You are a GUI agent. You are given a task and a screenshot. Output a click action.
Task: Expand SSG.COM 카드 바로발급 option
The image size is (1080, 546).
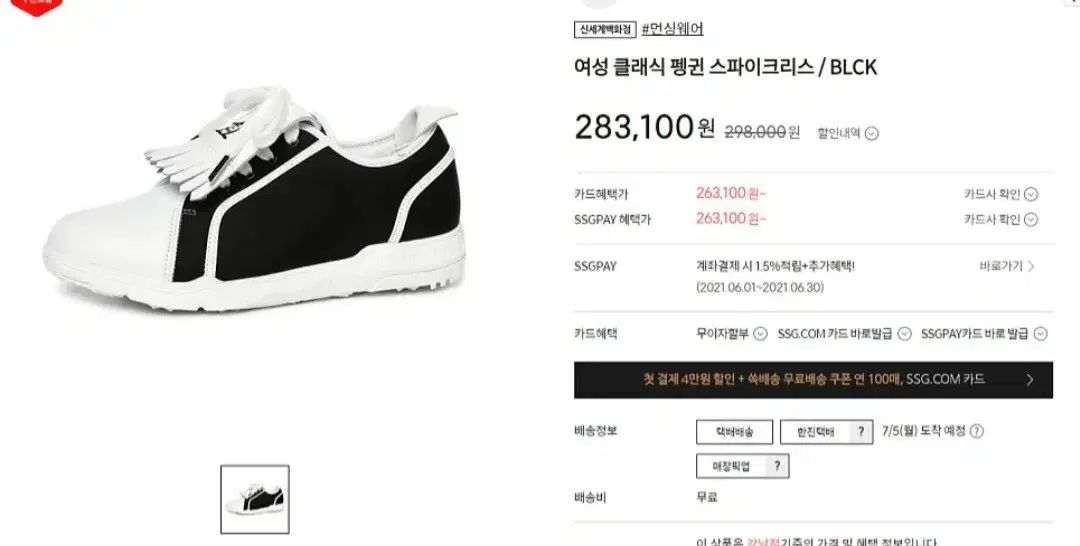click(904, 334)
